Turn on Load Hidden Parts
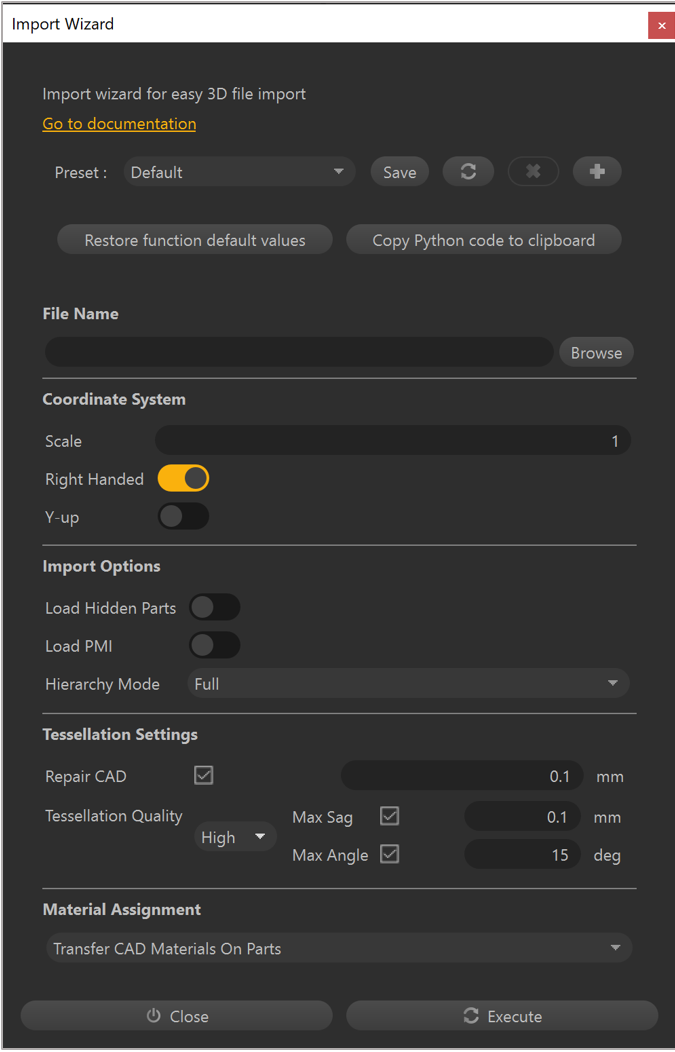The height and width of the screenshot is (1052, 675). pyautogui.click(x=214, y=608)
